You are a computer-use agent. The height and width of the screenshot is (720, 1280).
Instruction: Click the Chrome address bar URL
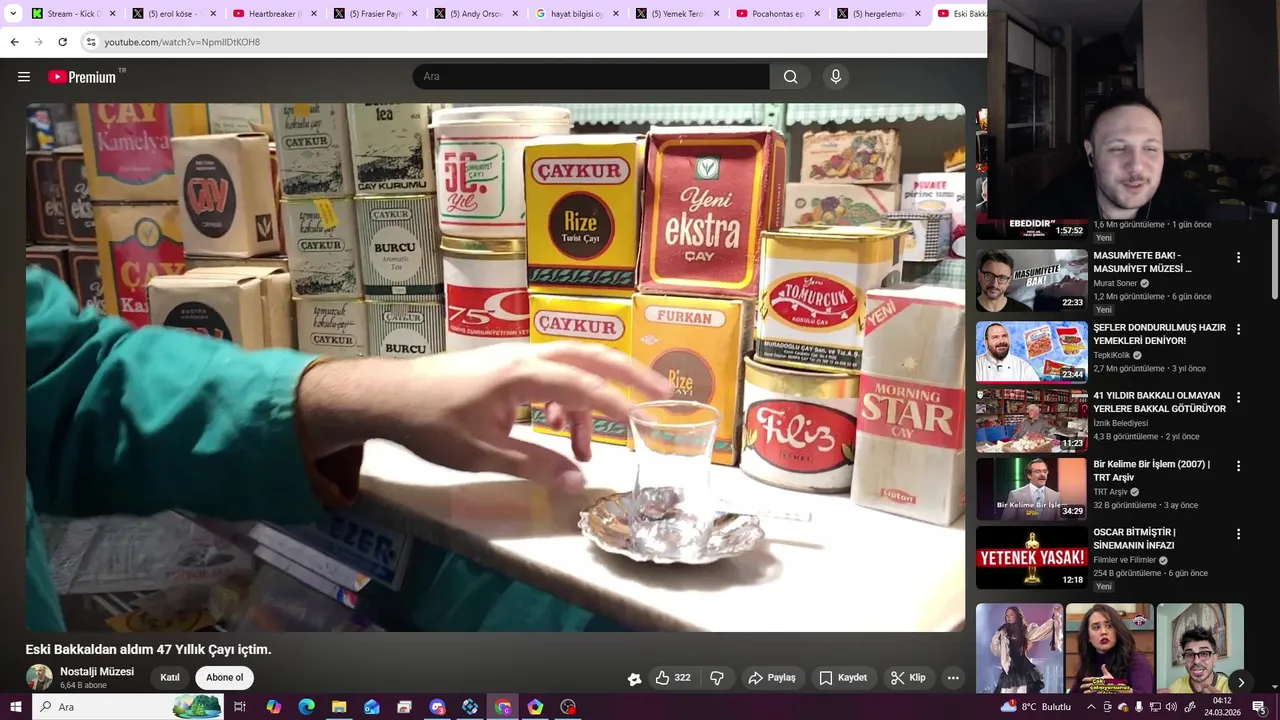point(182,42)
